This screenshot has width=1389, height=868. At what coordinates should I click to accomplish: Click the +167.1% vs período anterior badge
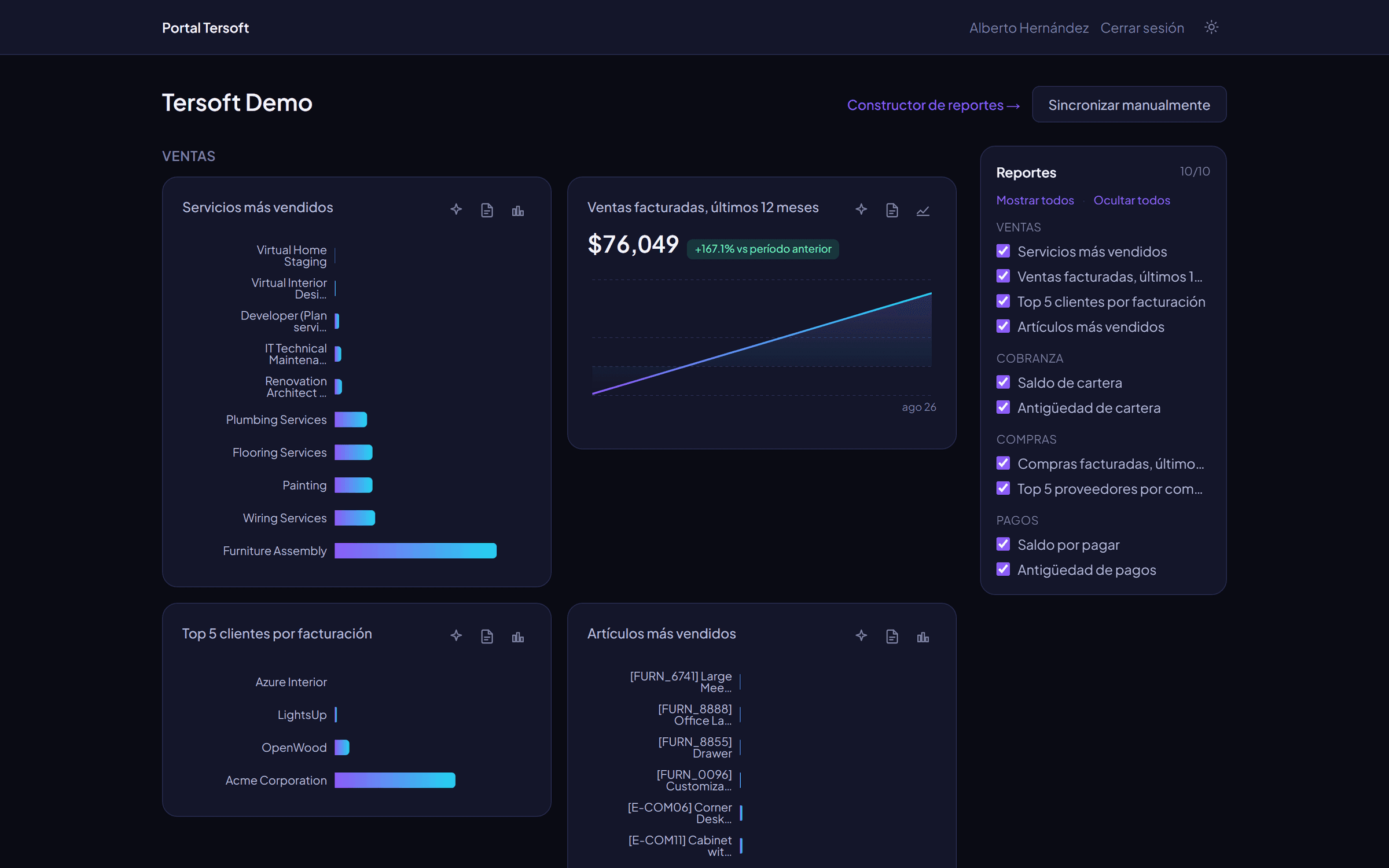coord(763,249)
